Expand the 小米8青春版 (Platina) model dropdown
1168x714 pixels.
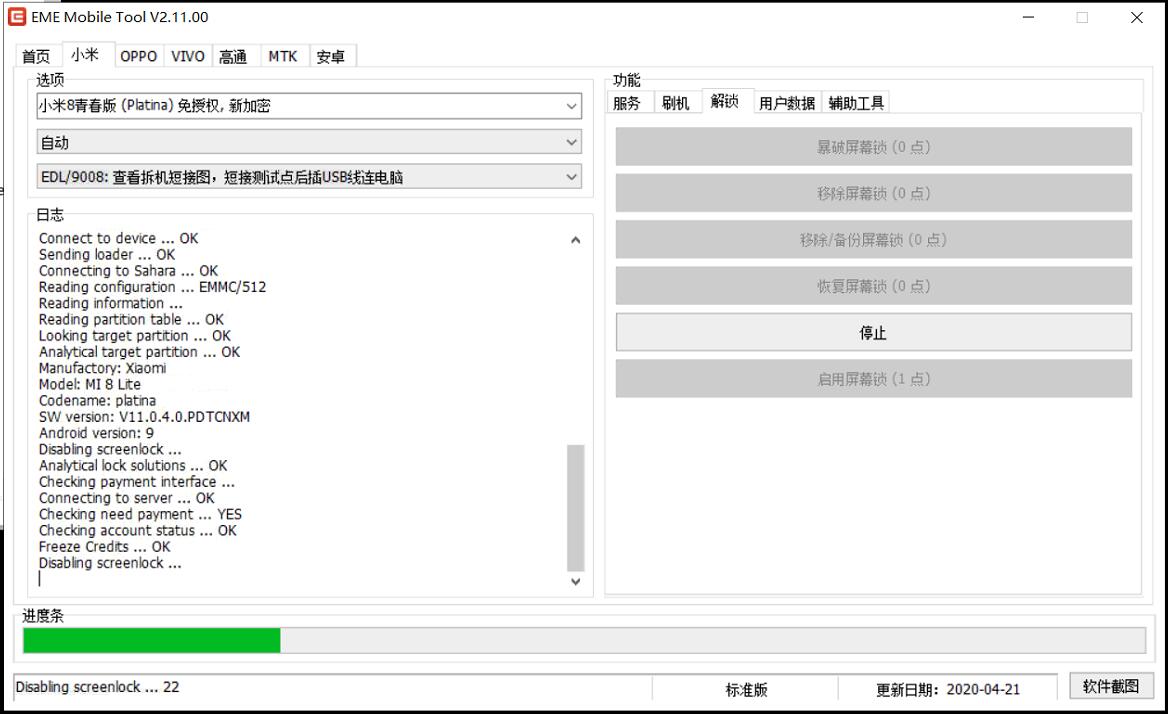click(309, 106)
